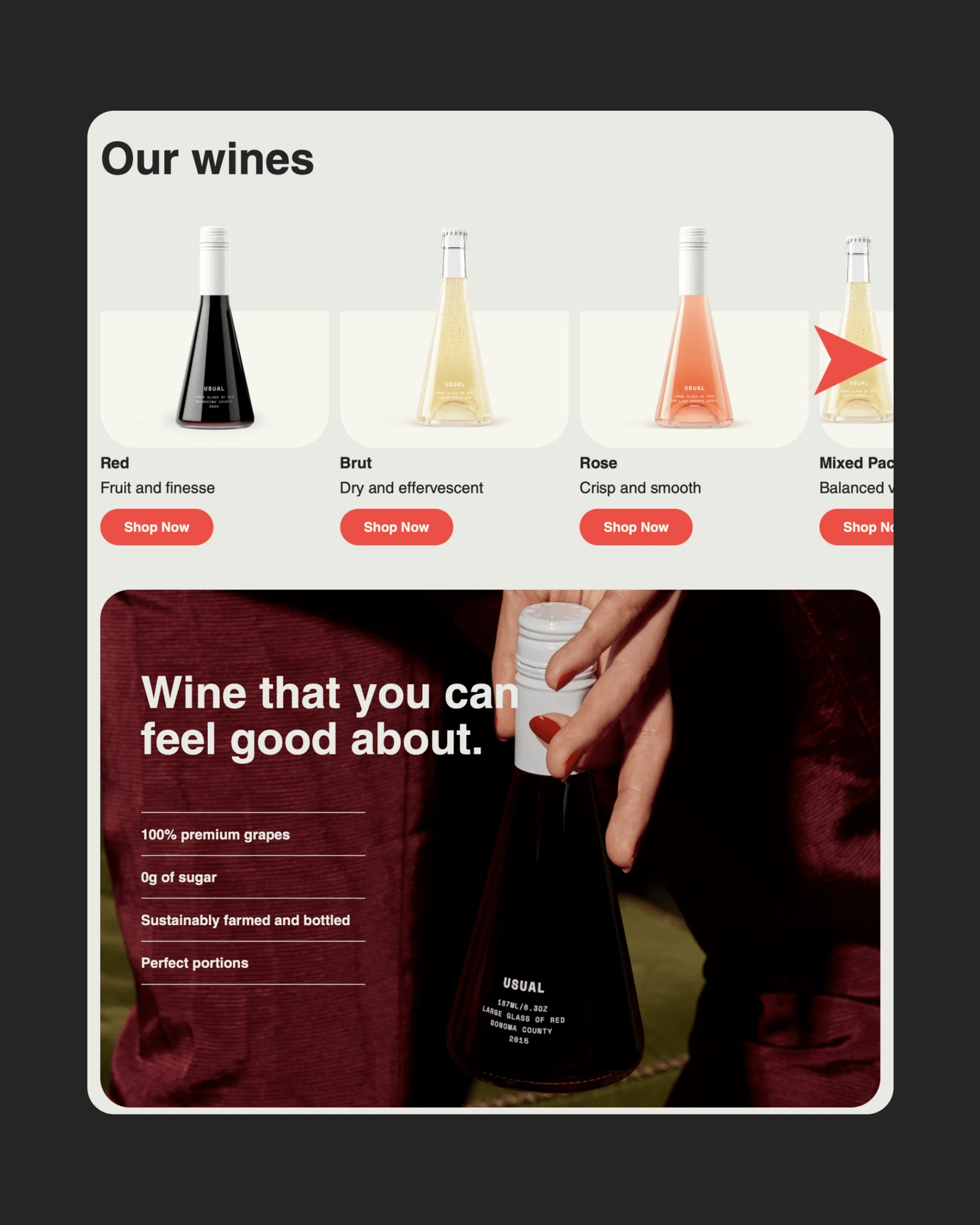Select the Red wine bottle image
This screenshot has width=980, height=1225.
click(214, 328)
